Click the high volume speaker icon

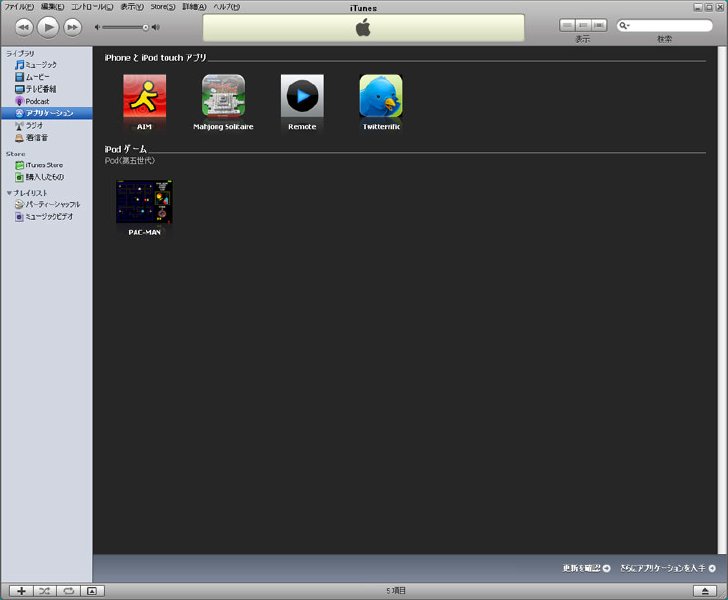(156, 27)
